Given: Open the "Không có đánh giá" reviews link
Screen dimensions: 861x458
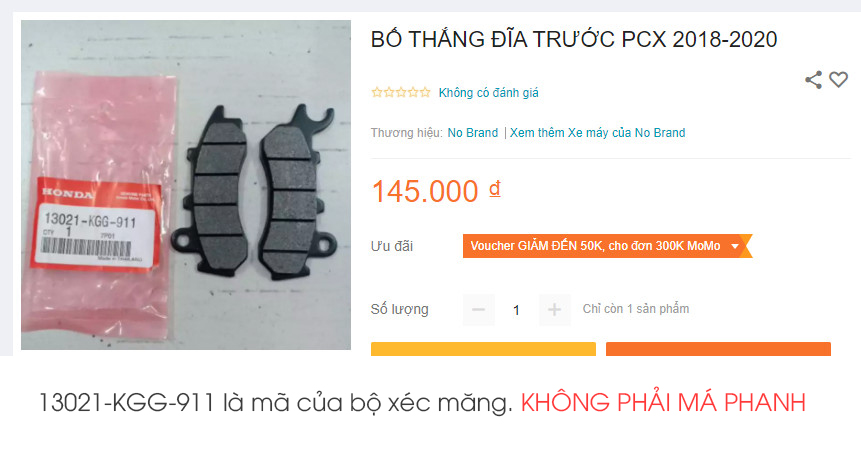Looking at the screenshot, I should pyautogui.click(x=488, y=93).
